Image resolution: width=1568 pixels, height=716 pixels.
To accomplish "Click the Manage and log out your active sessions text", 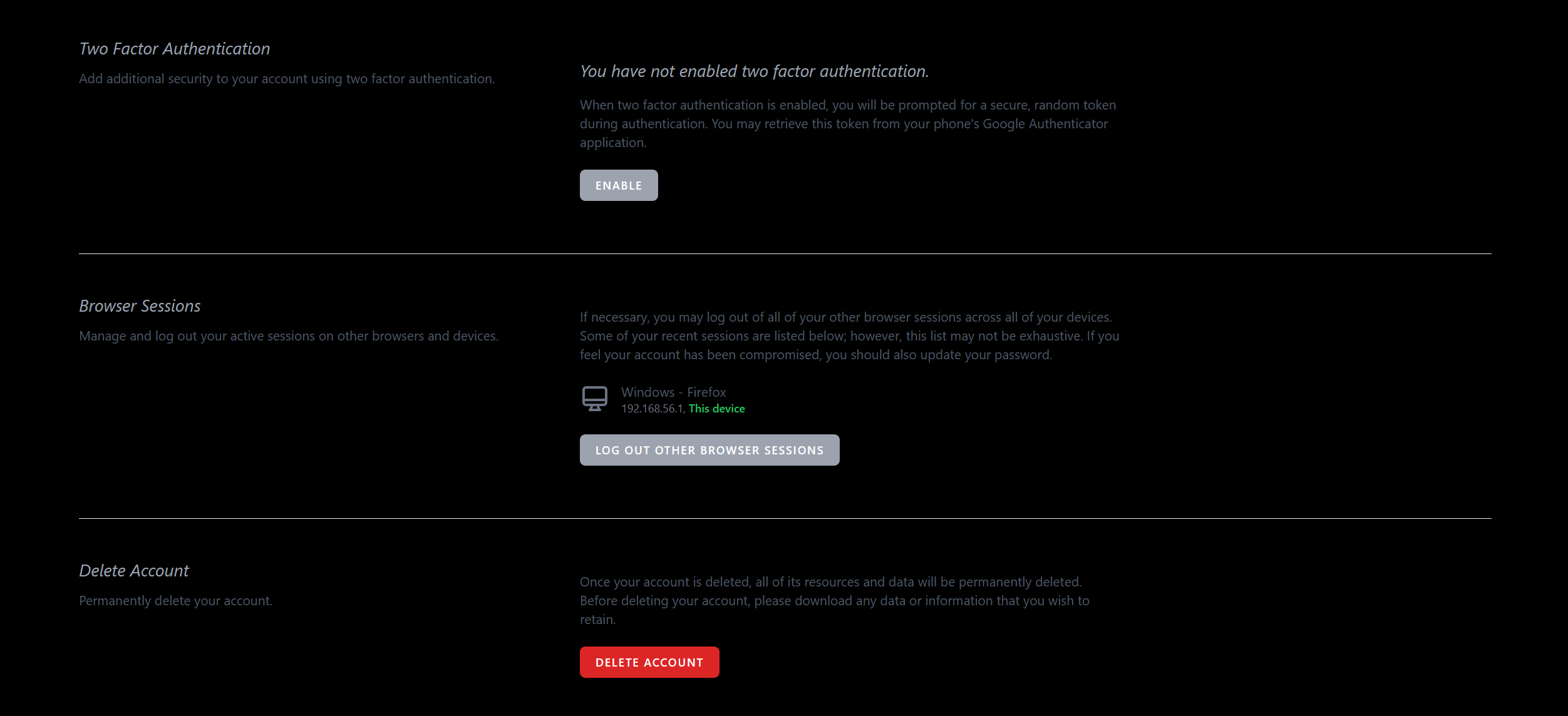I will (x=288, y=336).
